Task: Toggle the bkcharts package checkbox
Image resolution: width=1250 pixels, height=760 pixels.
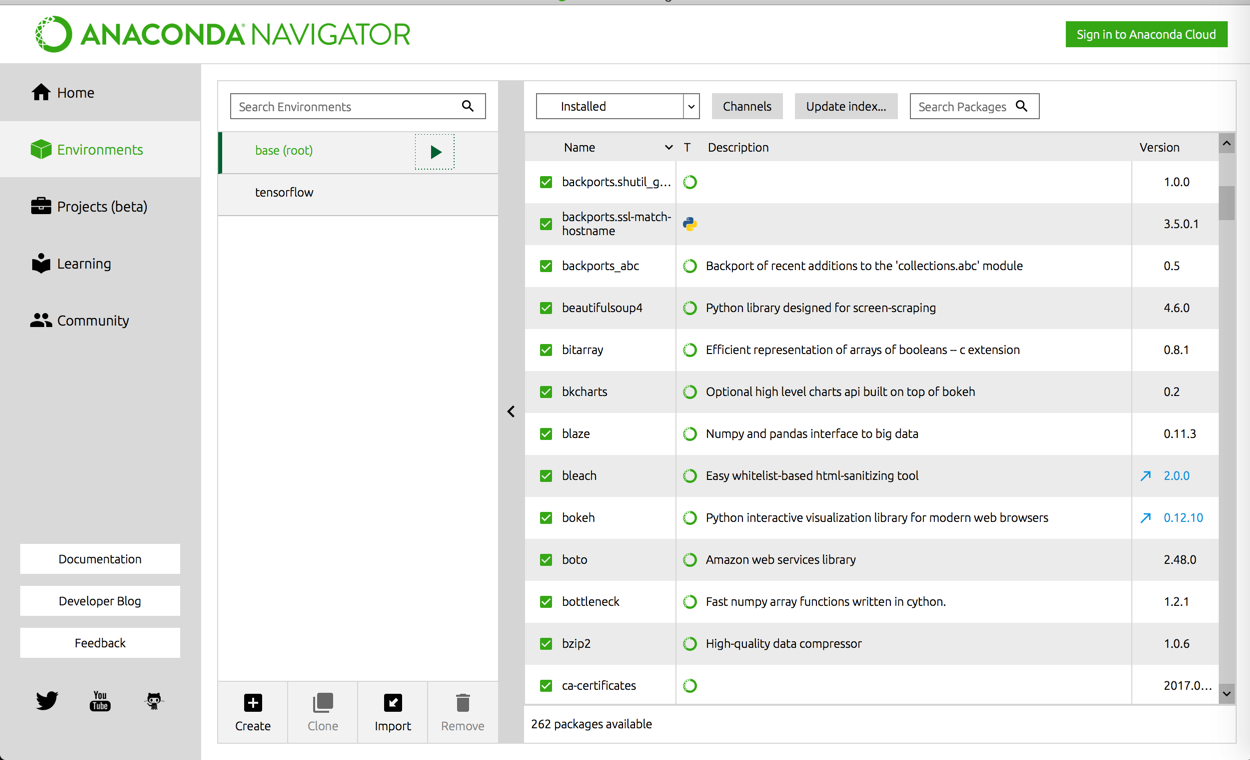Action: click(x=546, y=392)
